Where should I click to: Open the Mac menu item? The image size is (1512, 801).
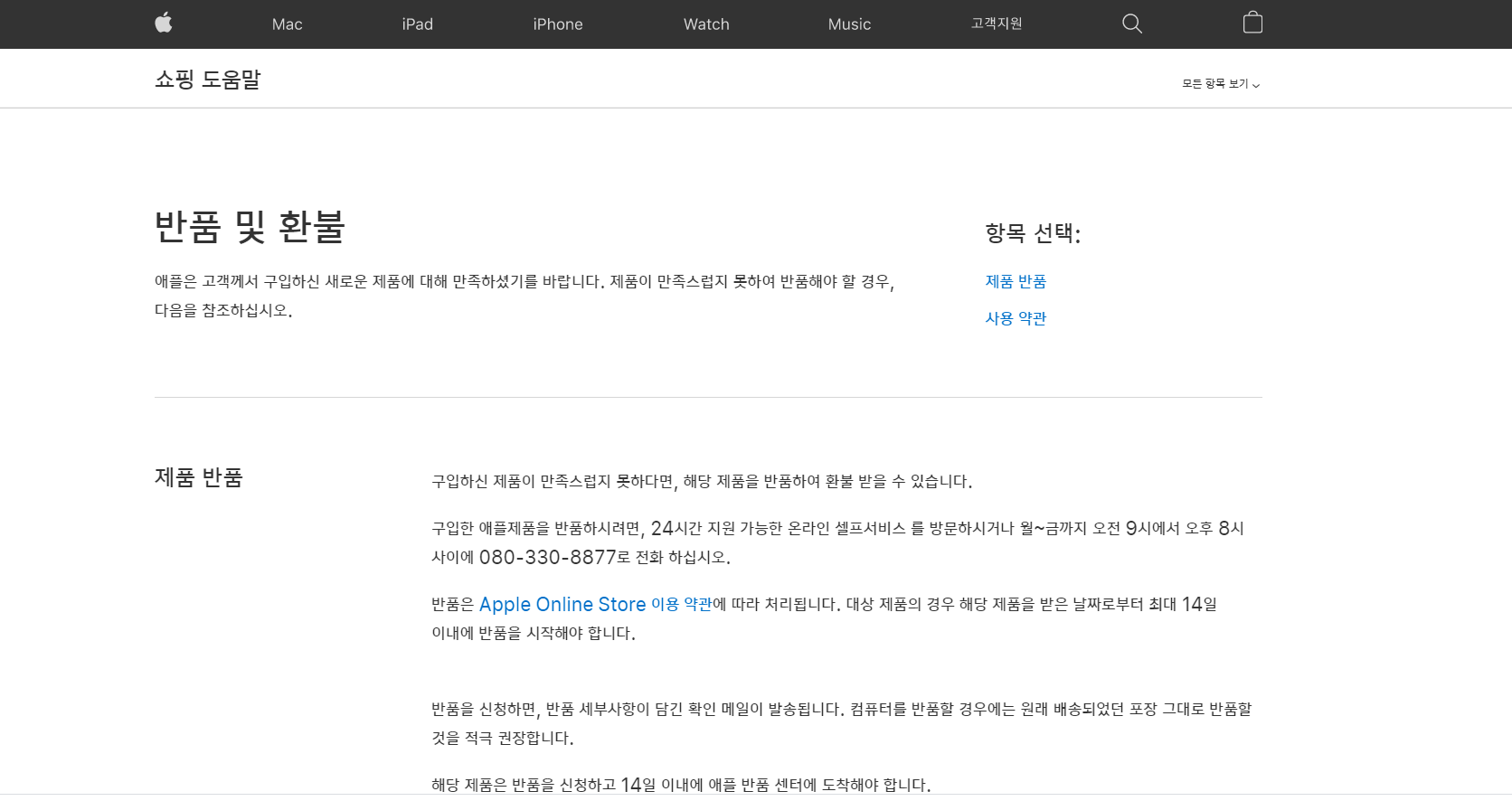pyautogui.click(x=288, y=24)
